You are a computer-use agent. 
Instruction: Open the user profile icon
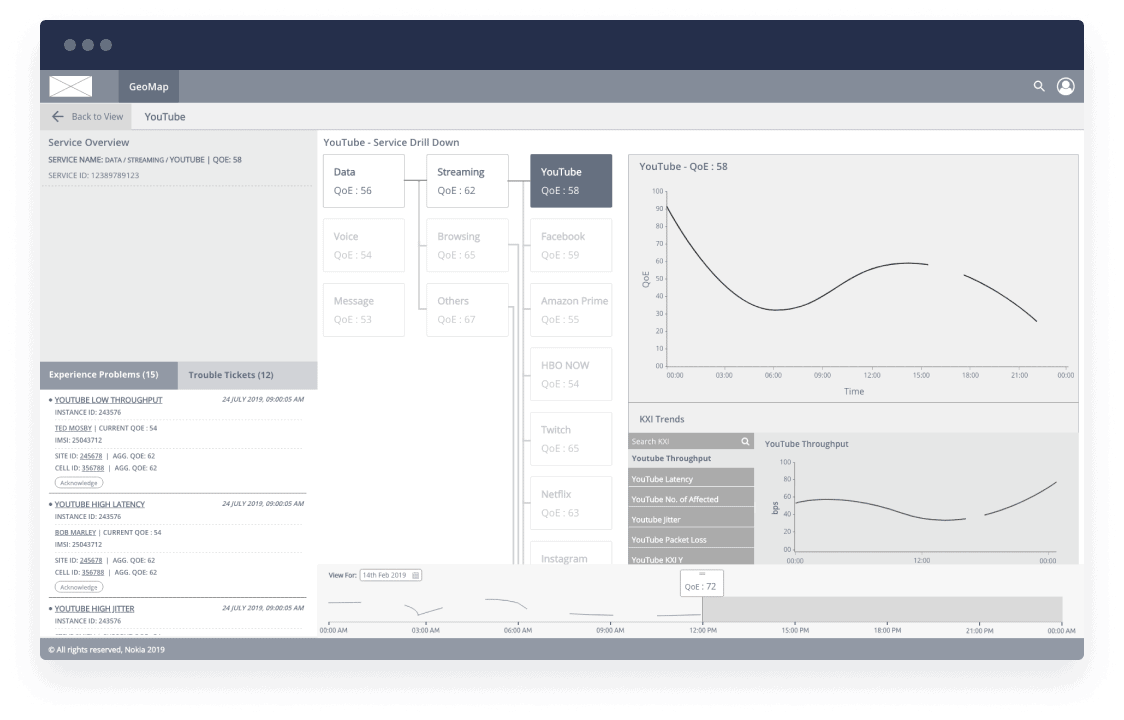1065,87
